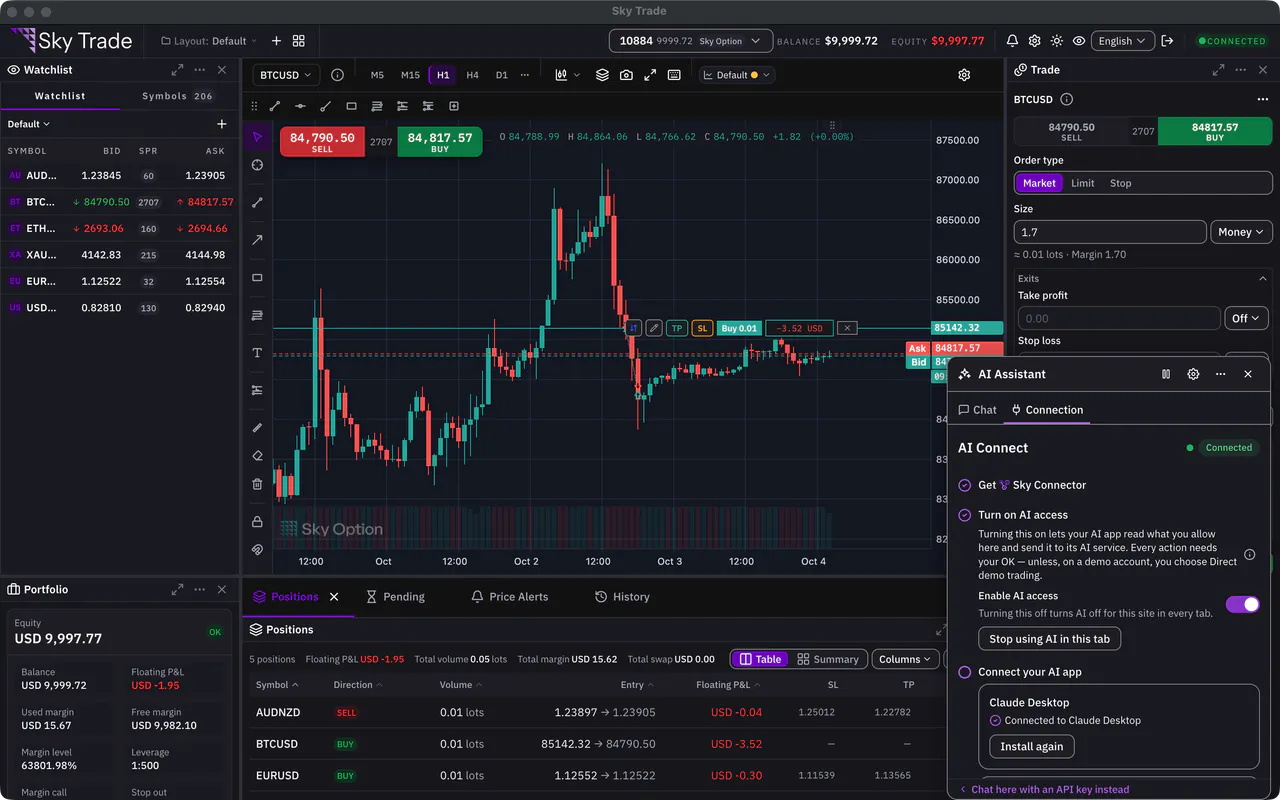Image resolution: width=1280 pixels, height=800 pixels.
Task: Open the BTCUSD symbol selector in chart
Action: tap(285, 75)
